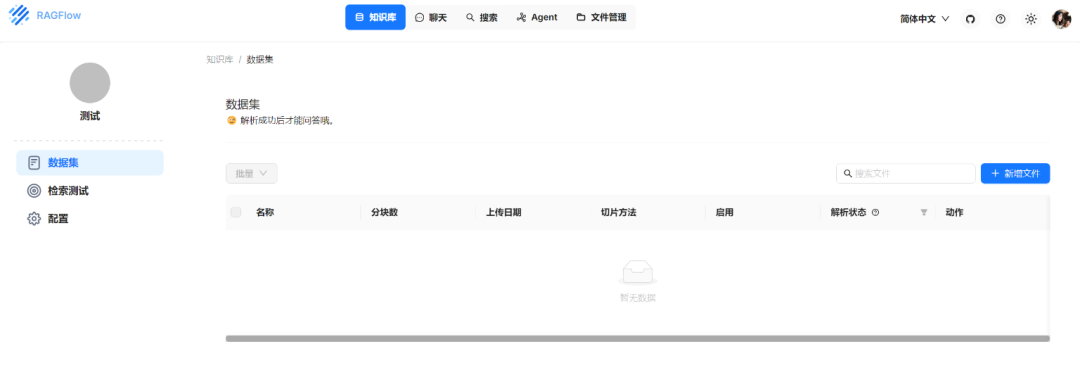The height and width of the screenshot is (370, 1080).
Task: Open the GitHub repository icon
Action: point(970,19)
